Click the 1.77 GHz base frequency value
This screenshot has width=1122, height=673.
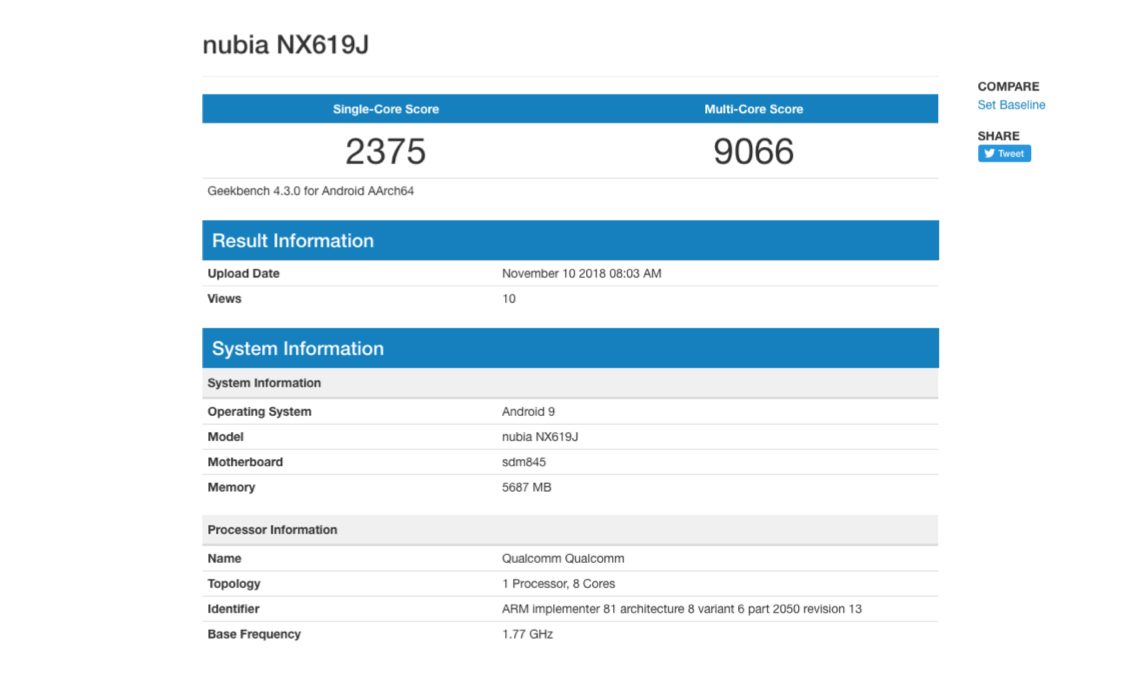pyautogui.click(x=527, y=634)
